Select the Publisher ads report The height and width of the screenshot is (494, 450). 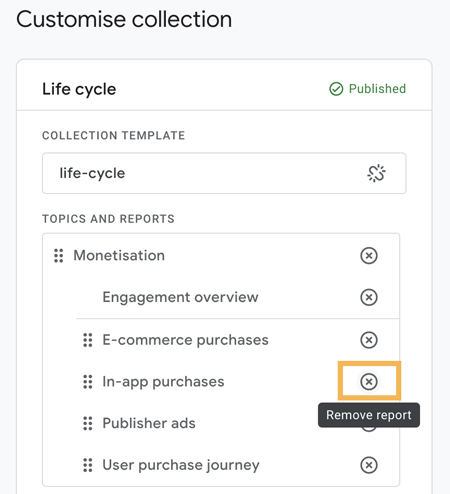[x=149, y=423]
